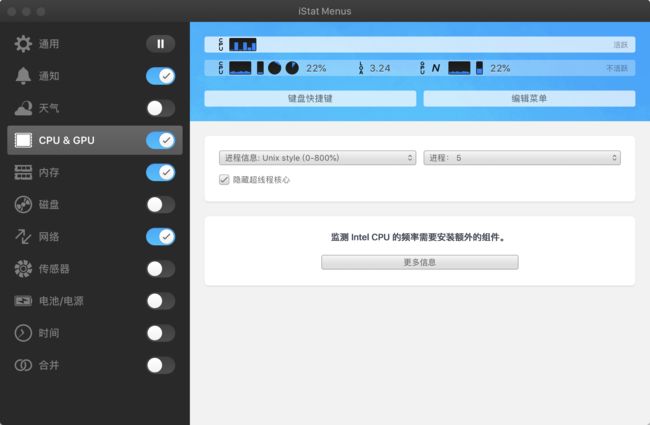Turn on the 时间 switch
The width and height of the screenshot is (650, 425).
pos(160,333)
